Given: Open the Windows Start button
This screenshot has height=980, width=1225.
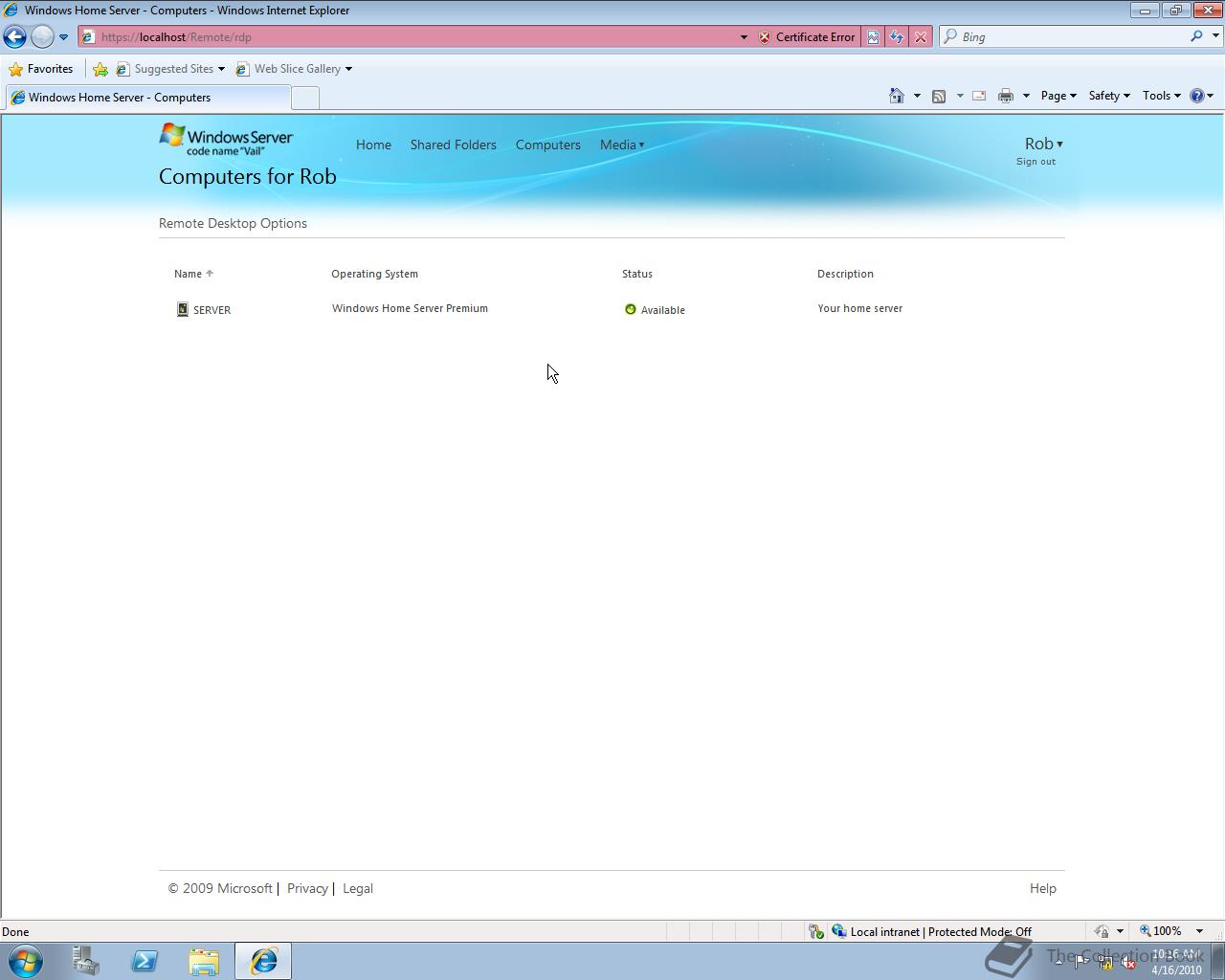Looking at the screenshot, I should tap(25, 961).
